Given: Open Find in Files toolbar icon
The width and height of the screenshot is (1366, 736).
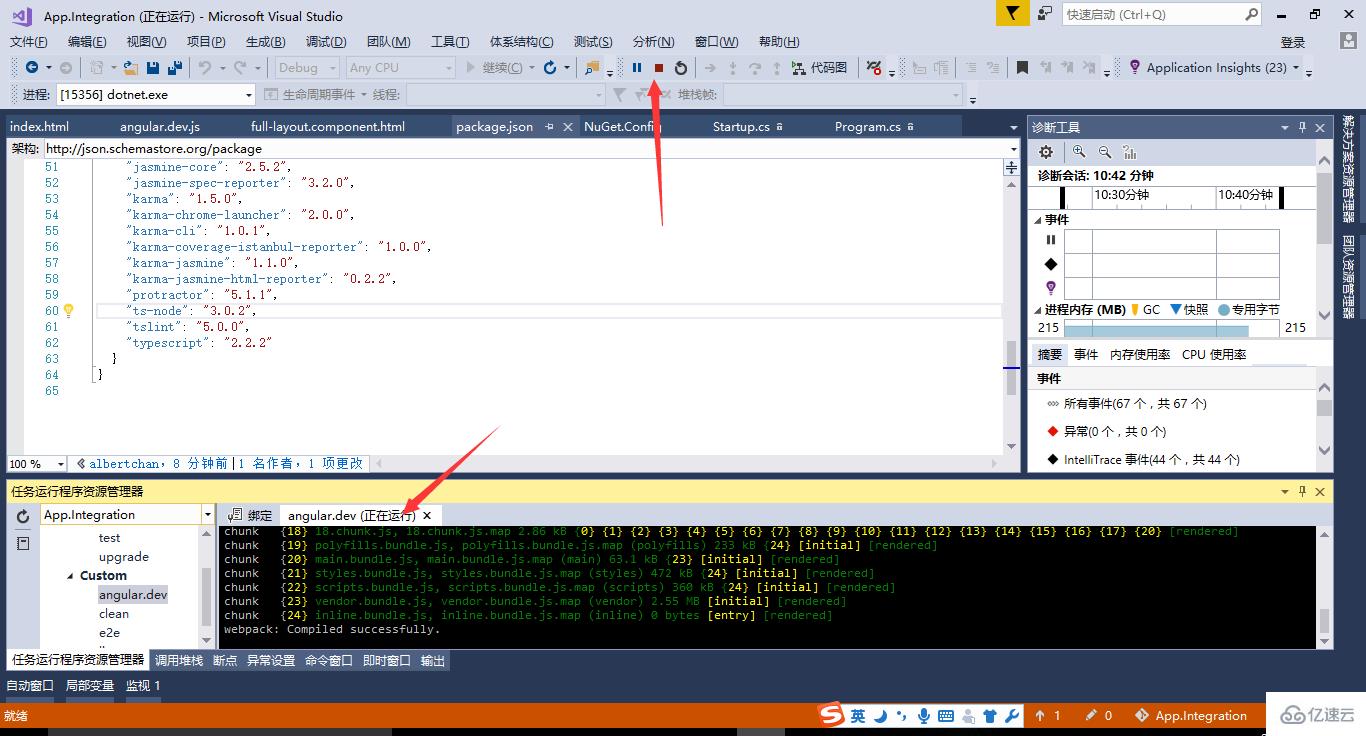Looking at the screenshot, I should [x=592, y=68].
